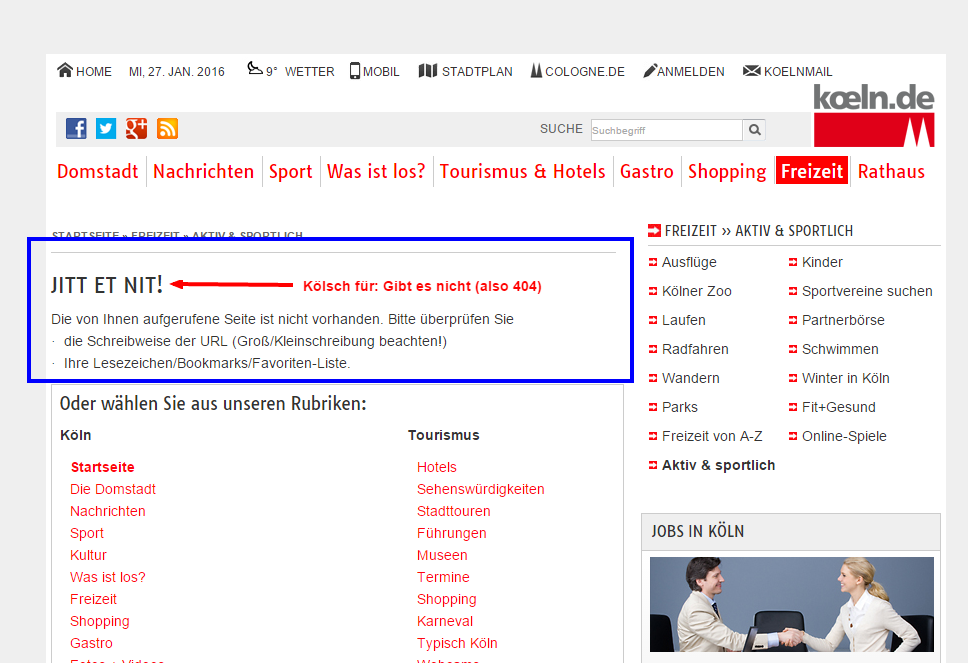Open the STADTPLAN map icon
Viewport: 968px width, 663px height.
429,70
